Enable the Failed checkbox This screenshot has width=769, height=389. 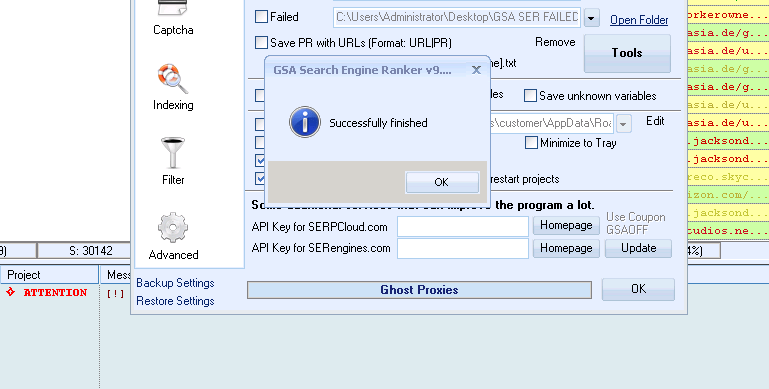click(261, 17)
